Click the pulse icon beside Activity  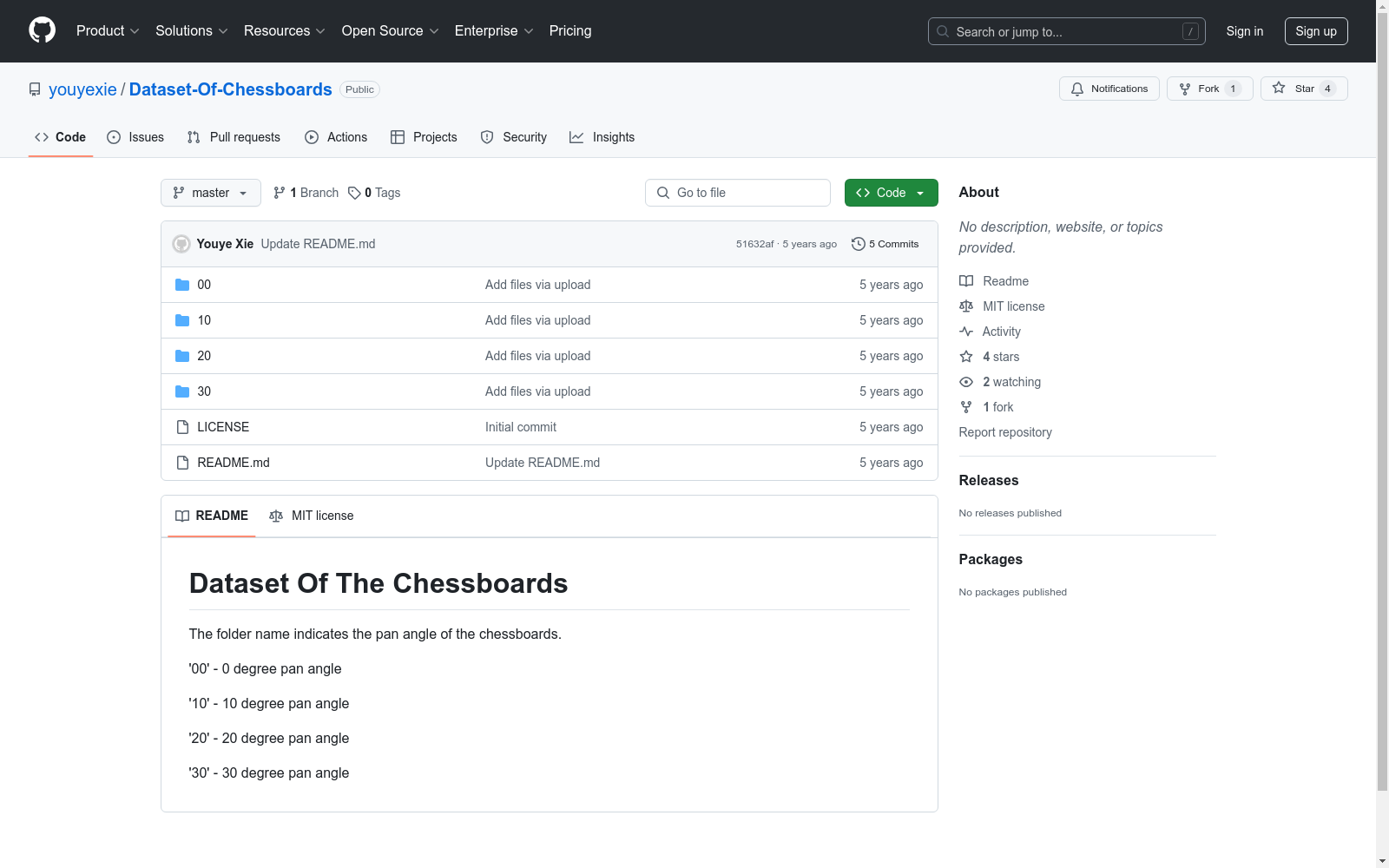966,332
